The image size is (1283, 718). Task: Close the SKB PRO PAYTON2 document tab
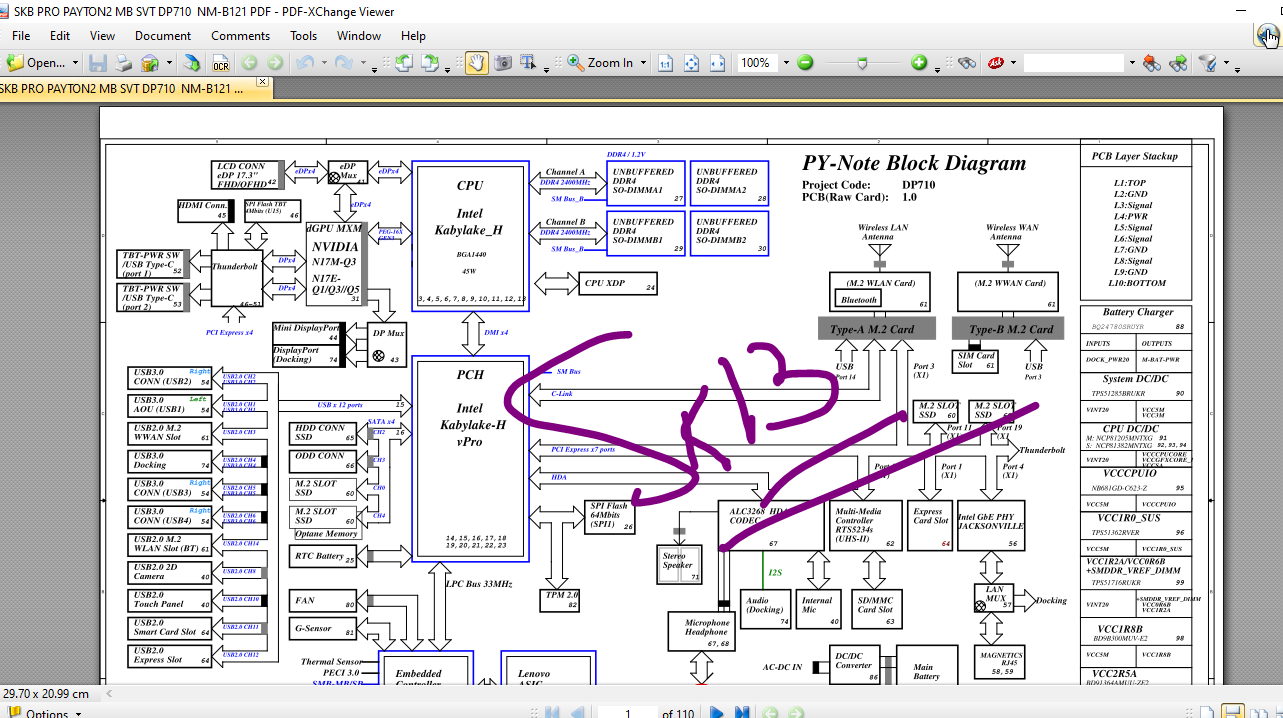click(x=263, y=82)
